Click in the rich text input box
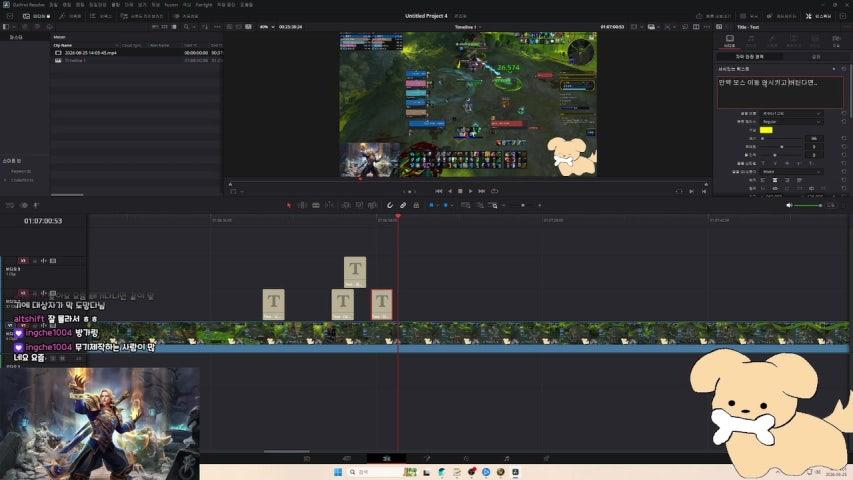The image size is (853, 480). click(780, 92)
